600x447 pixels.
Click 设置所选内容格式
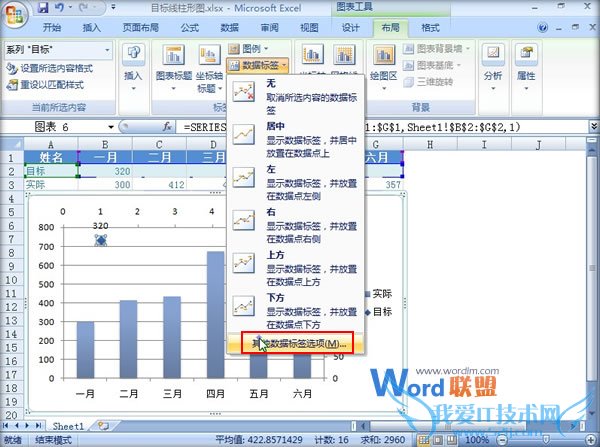click(50, 69)
